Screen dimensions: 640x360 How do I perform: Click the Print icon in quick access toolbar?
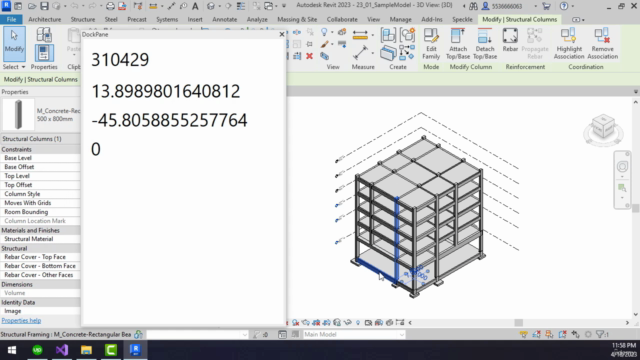click(x=110, y=6)
